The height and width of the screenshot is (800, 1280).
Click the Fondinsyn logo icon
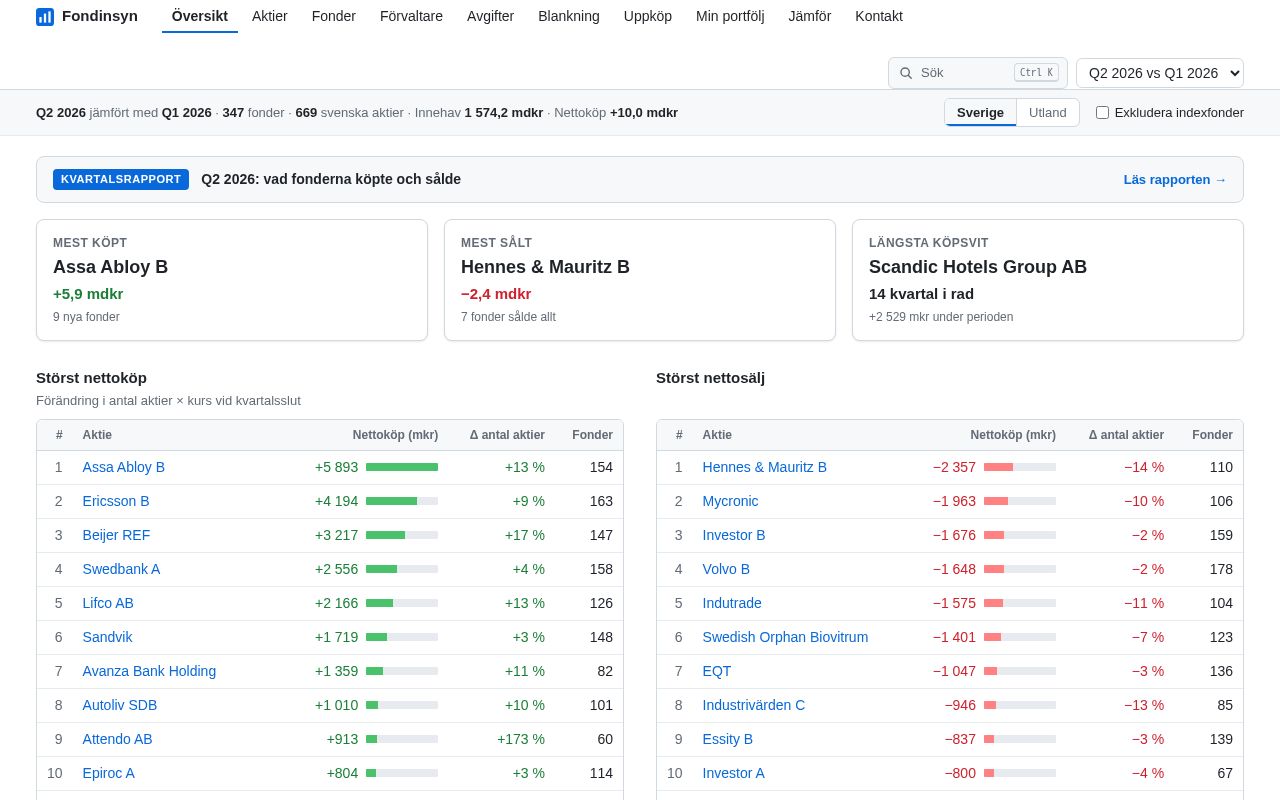pos(45,16)
